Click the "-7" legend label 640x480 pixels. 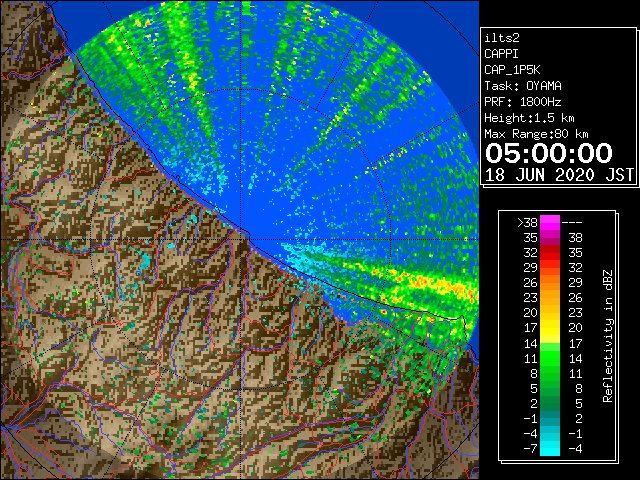click(x=530, y=449)
